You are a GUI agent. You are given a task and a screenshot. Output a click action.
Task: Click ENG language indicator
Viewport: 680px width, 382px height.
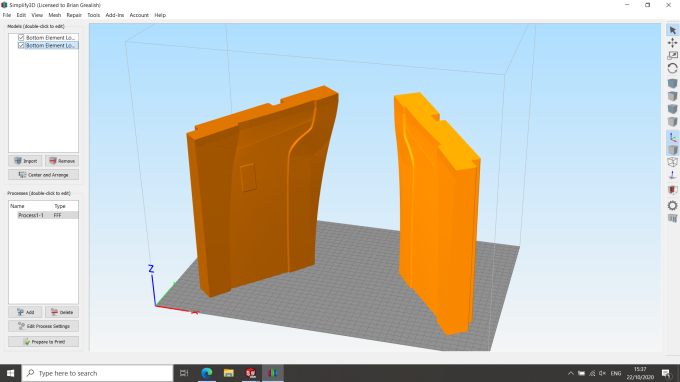[x=616, y=373]
